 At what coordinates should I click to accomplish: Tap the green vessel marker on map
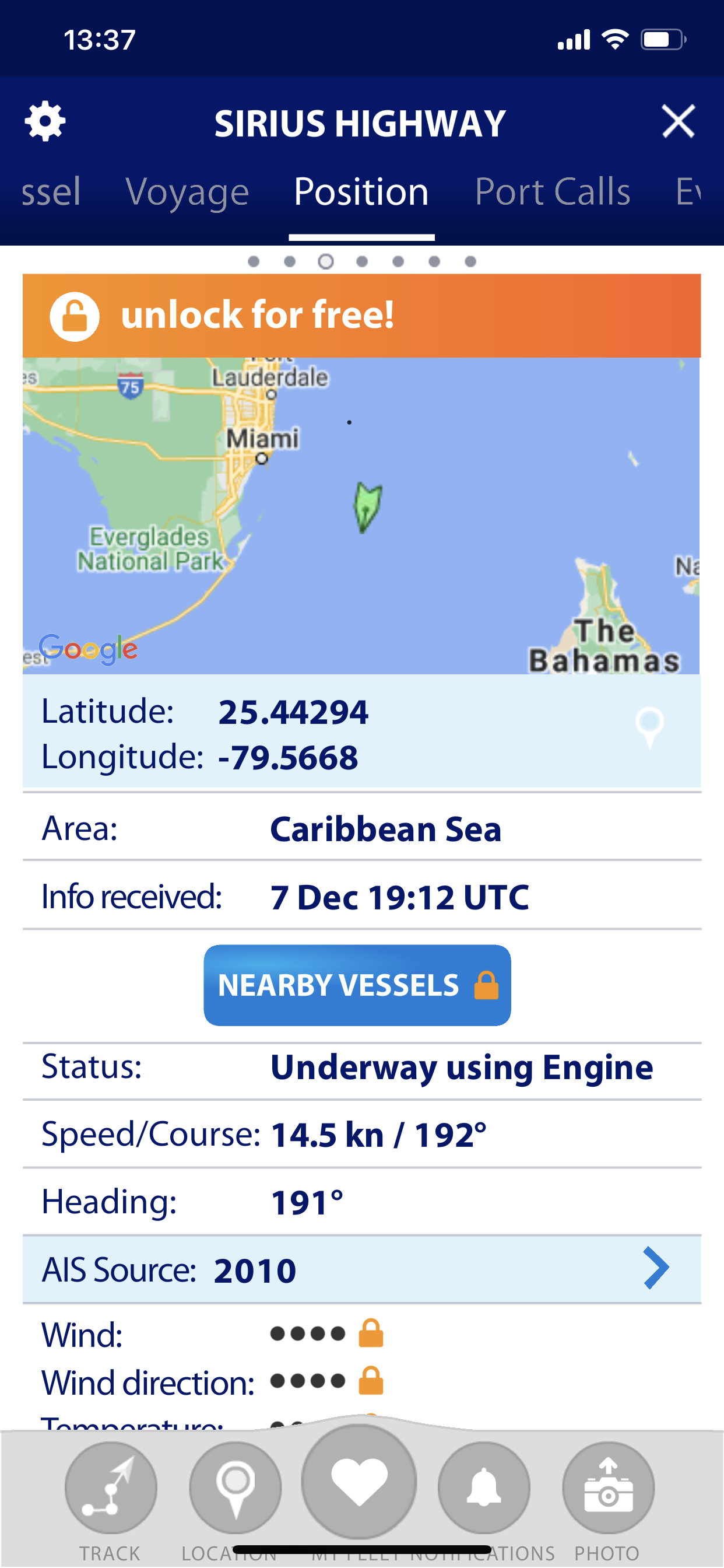pyautogui.click(x=367, y=507)
